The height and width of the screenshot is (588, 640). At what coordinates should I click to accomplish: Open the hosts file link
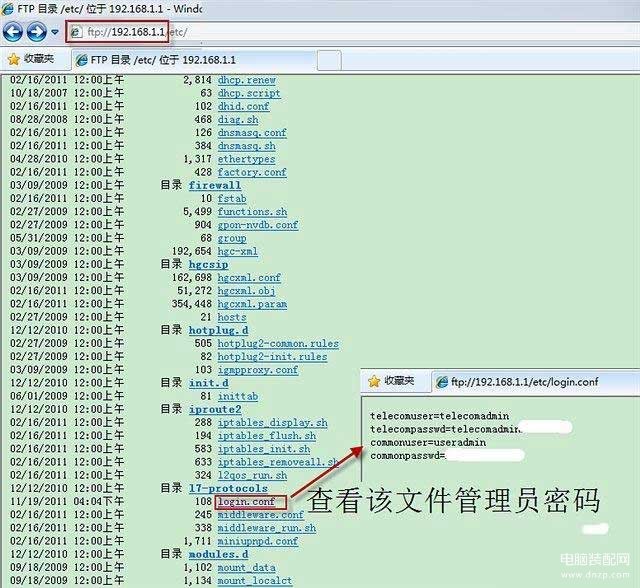[232, 317]
